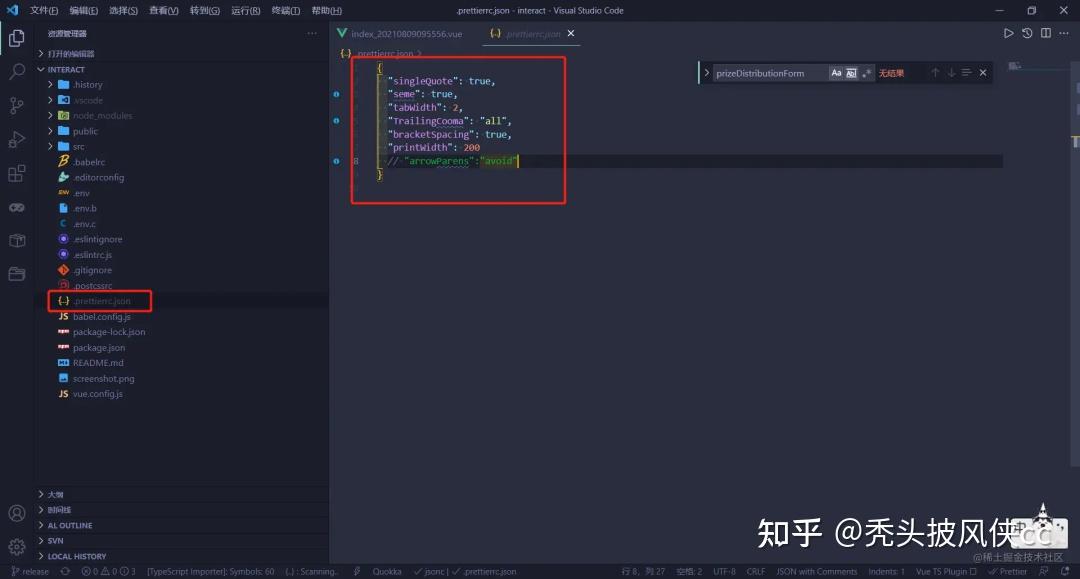
Task: Open the Explorer view in activity bar
Action: pyautogui.click(x=17, y=37)
